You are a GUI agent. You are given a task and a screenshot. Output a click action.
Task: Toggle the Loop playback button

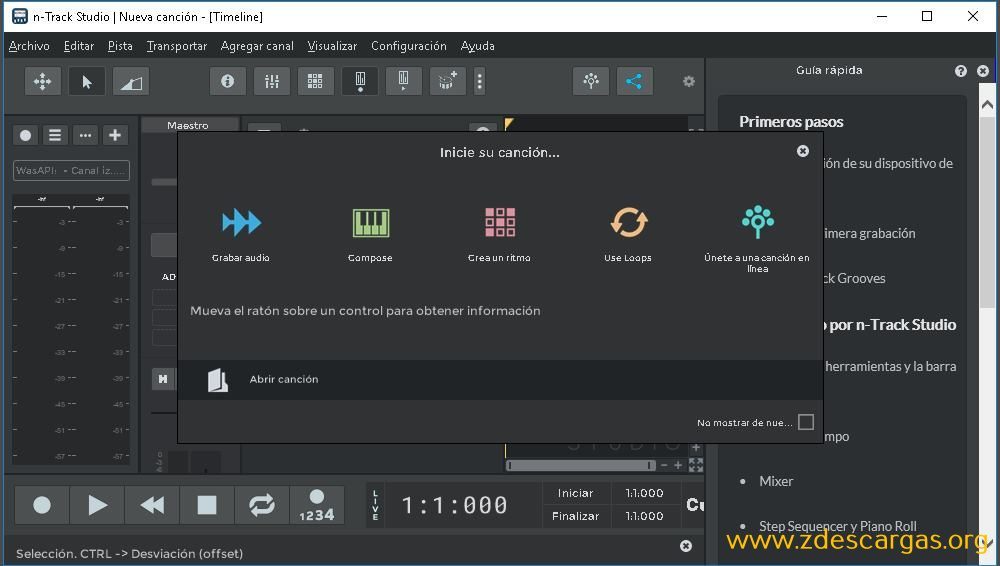click(x=261, y=505)
